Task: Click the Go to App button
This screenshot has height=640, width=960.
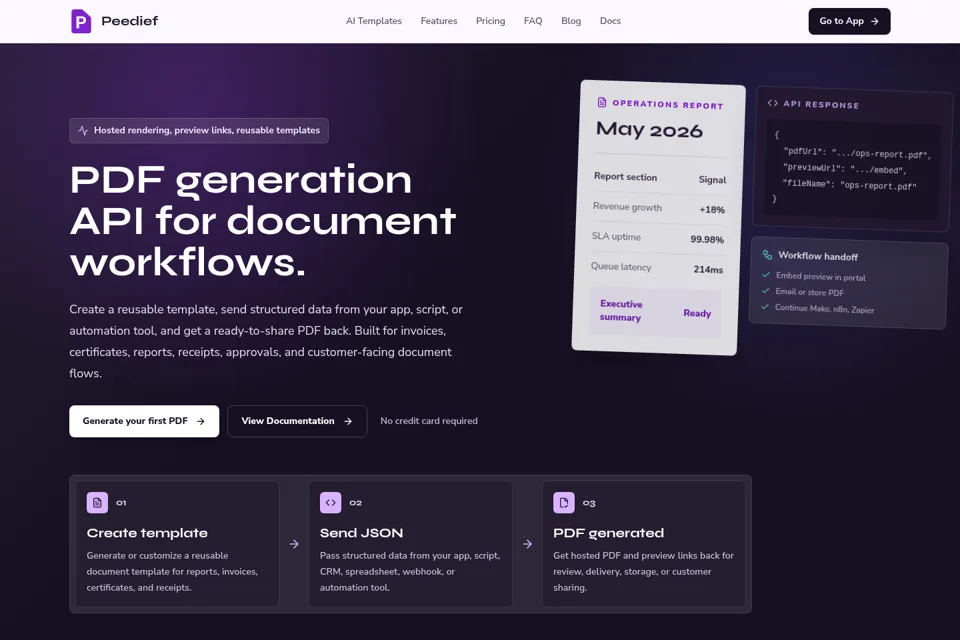Action: (x=849, y=21)
